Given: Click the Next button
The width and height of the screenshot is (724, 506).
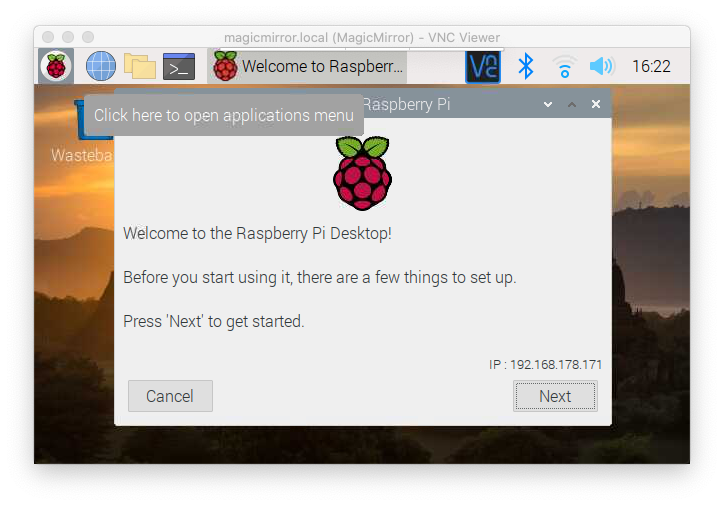Looking at the screenshot, I should 555,396.
